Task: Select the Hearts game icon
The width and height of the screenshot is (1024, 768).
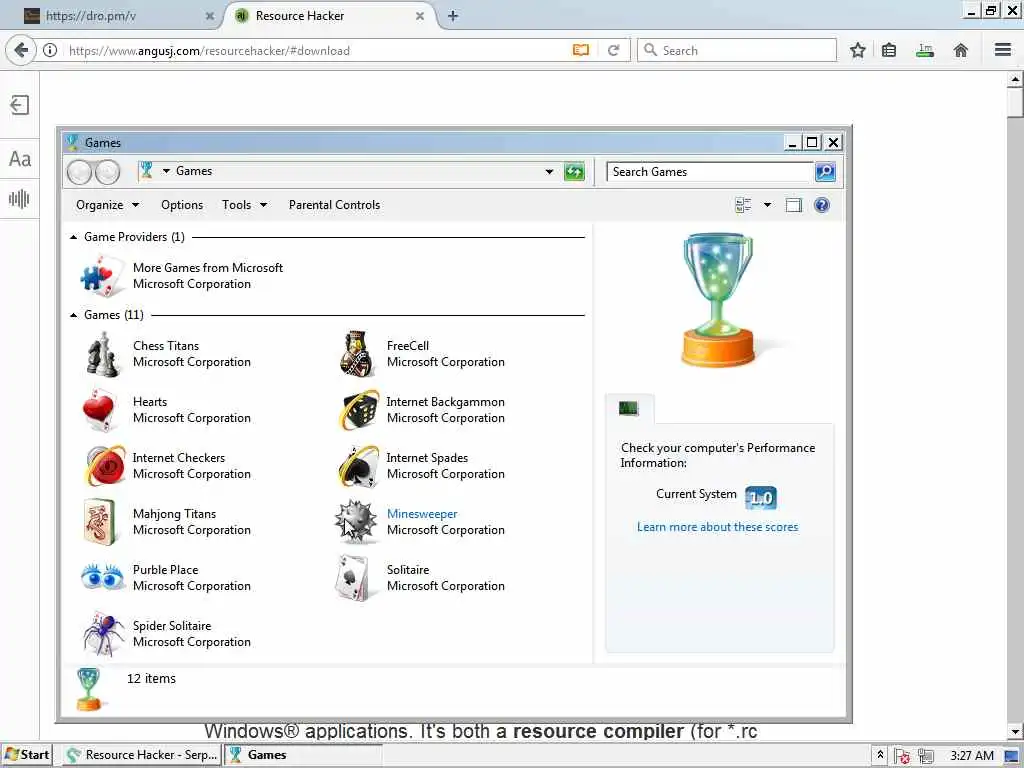Action: 100,410
